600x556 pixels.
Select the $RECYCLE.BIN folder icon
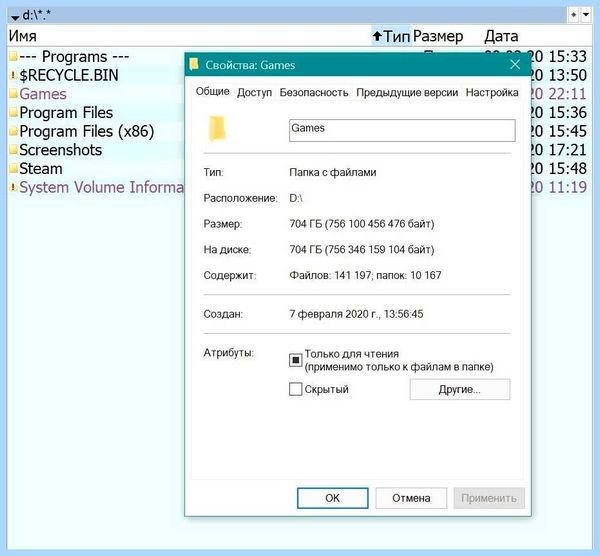13,75
